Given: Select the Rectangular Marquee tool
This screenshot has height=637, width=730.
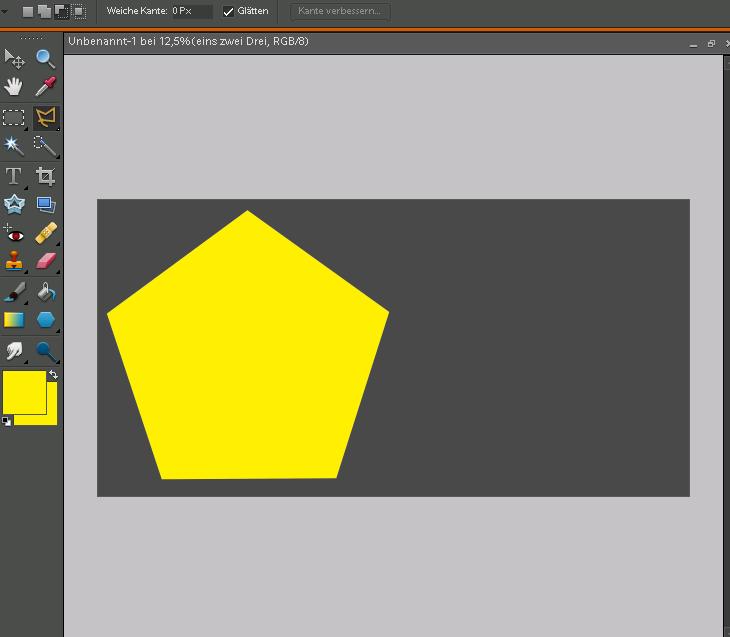Looking at the screenshot, I should 14,117.
